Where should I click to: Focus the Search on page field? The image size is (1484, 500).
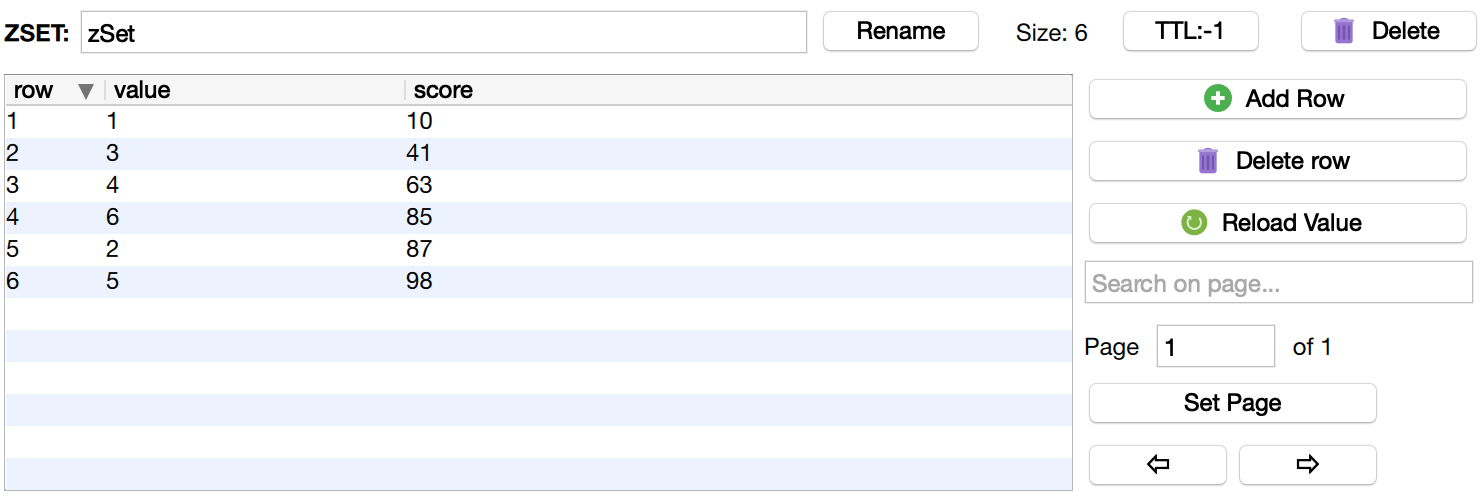click(x=1278, y=284)
